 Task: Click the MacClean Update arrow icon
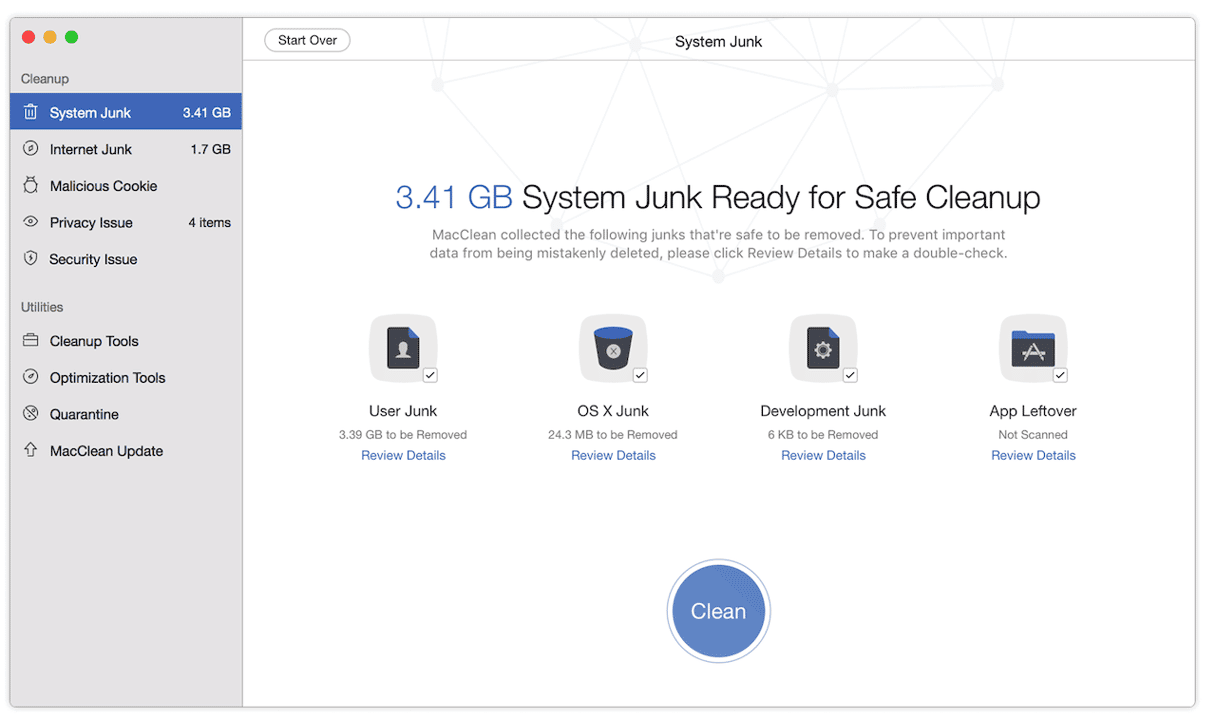(x=30, y=450)
